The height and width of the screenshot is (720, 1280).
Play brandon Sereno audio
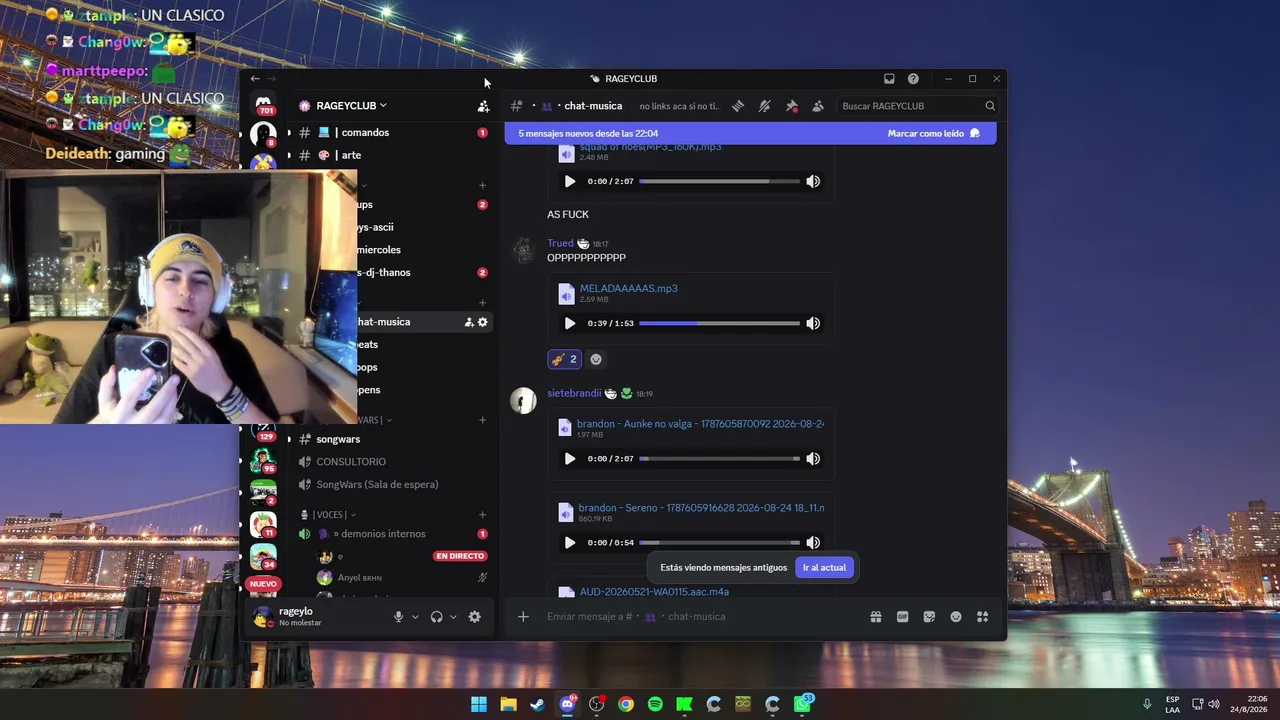coord(570,543)
